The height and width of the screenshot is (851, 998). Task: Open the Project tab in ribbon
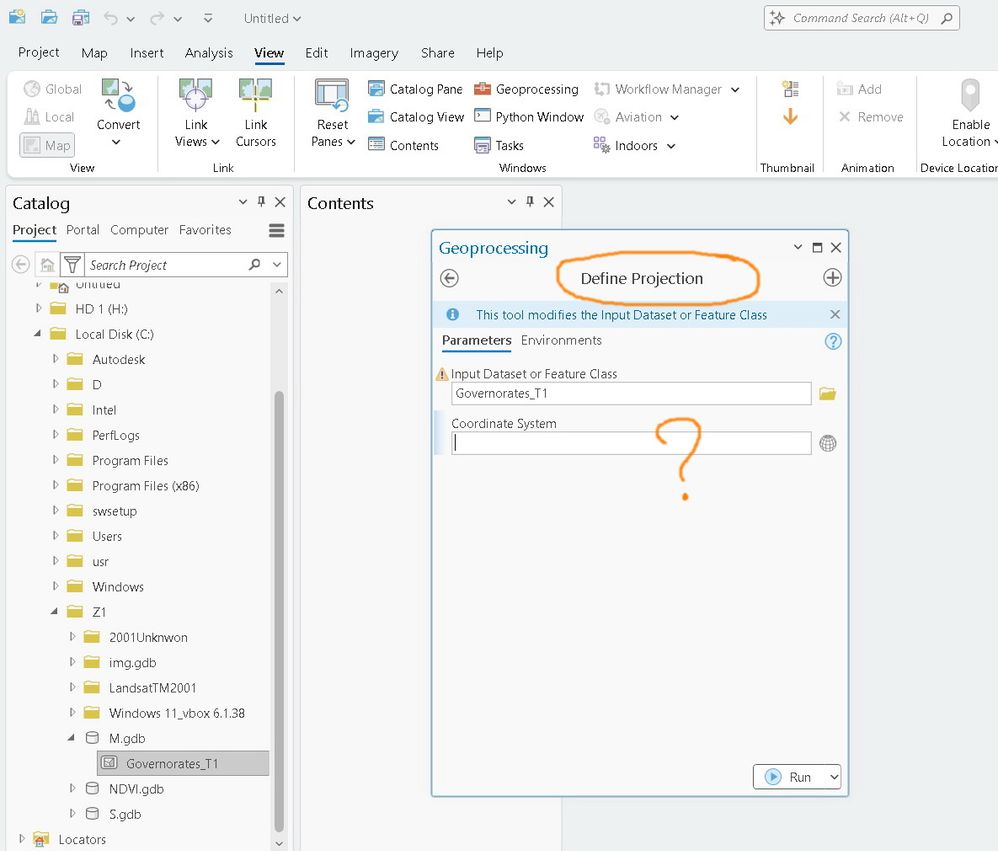pos(38,53)
